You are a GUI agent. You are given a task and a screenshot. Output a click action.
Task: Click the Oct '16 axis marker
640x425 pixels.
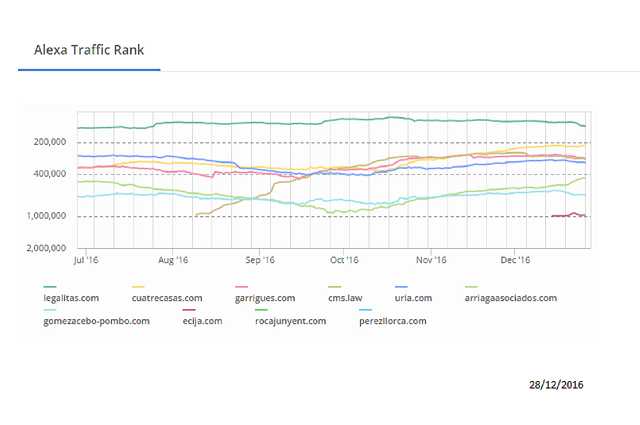click(x=344, y=260)
